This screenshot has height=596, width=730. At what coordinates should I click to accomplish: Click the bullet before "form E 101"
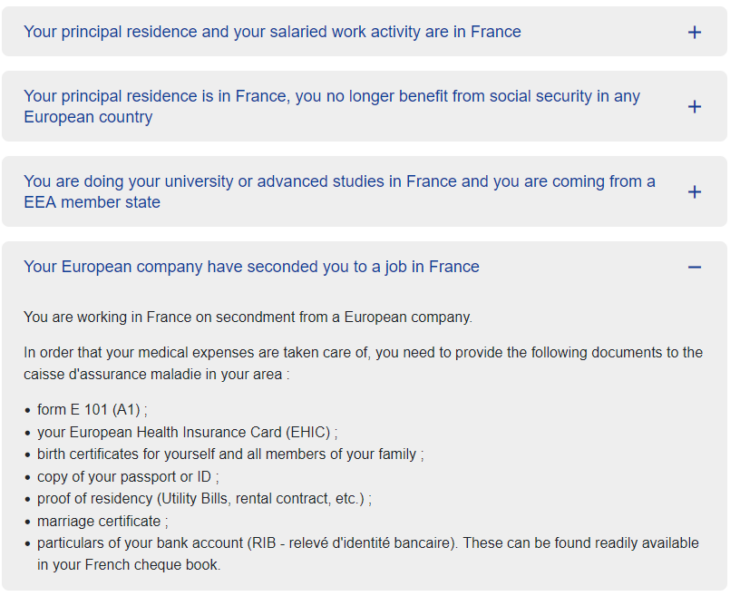click(28, 411)
